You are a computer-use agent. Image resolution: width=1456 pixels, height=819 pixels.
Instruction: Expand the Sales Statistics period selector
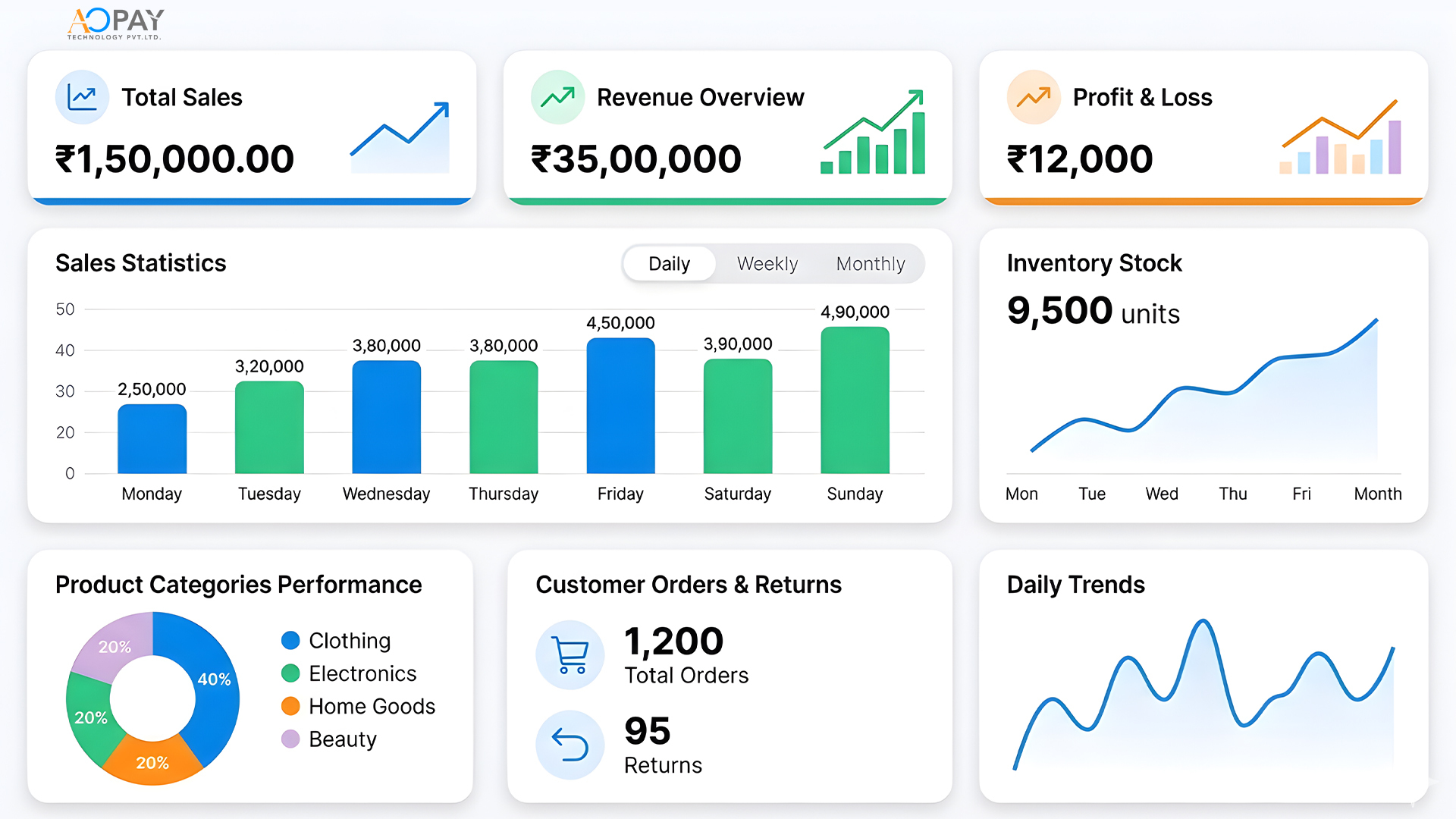(x=773, y=263)
